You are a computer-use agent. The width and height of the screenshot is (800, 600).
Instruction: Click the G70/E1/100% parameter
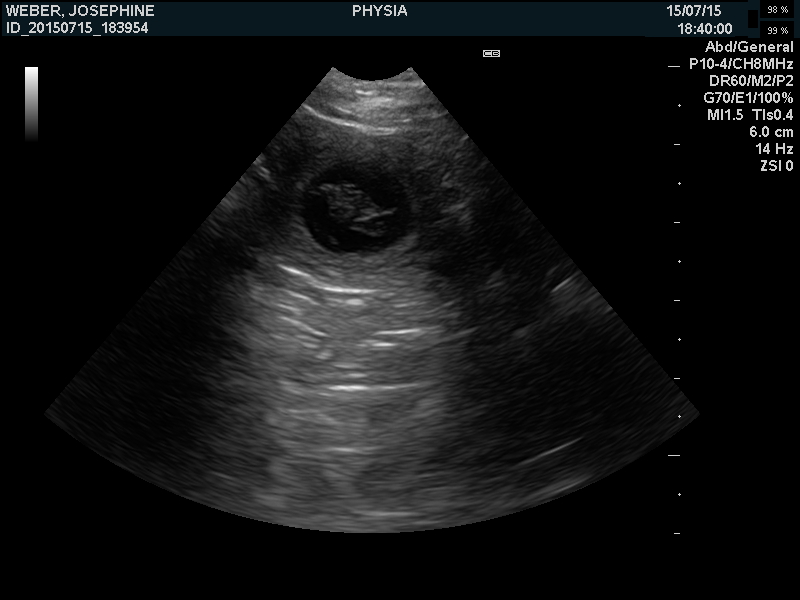pyautogui.click(x=748, y=98)
